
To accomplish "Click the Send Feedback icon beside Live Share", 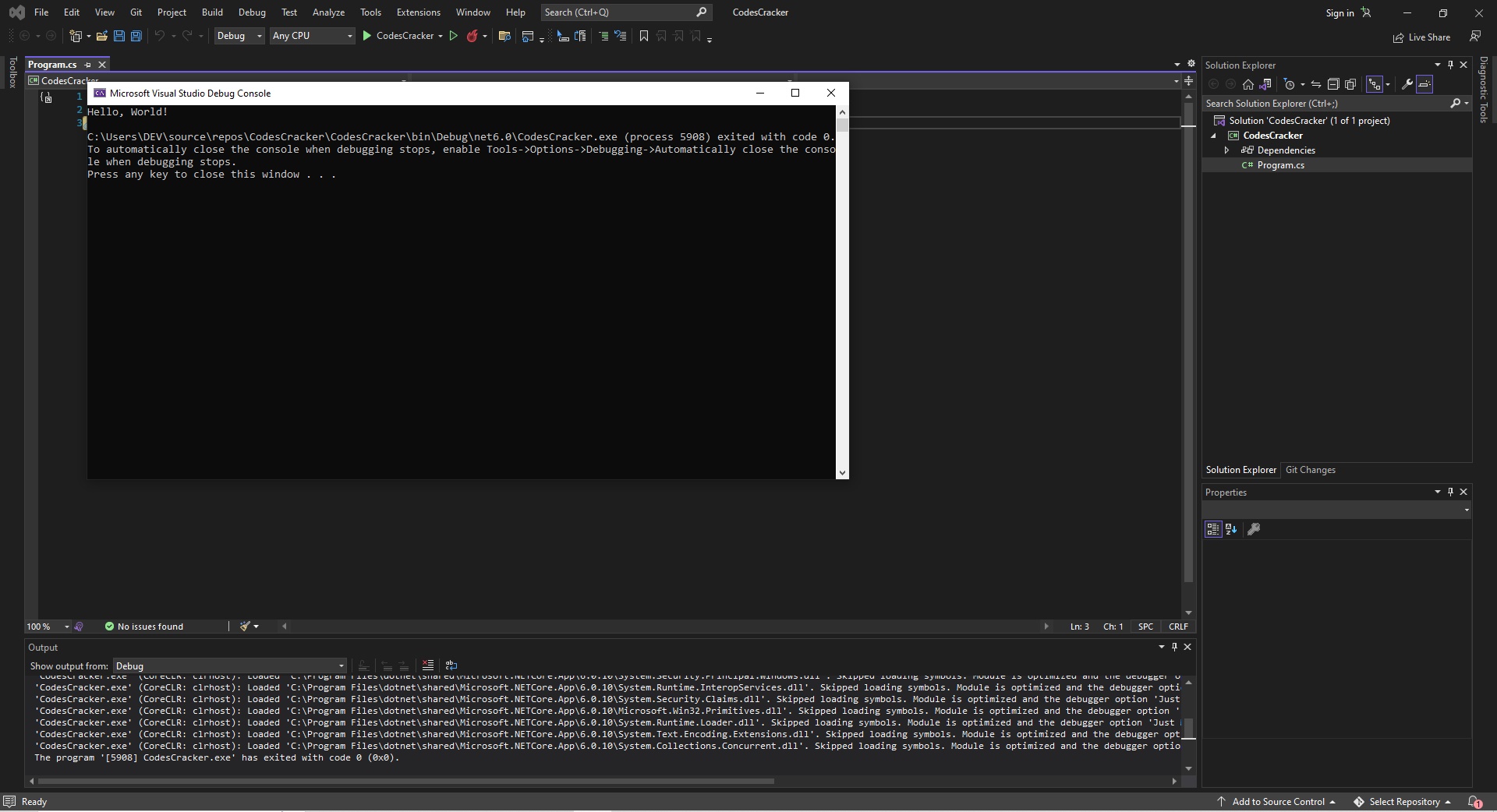I will [x=1475, y=36].
